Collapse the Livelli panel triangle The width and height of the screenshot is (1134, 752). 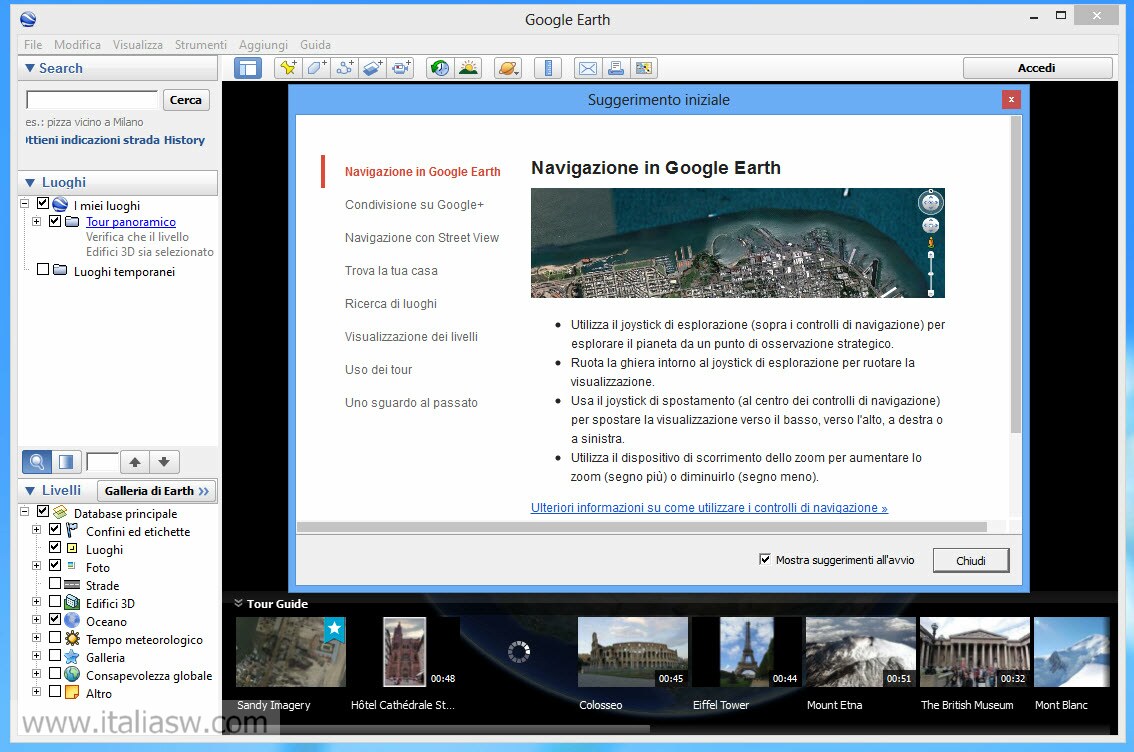[x=30, y=490]
